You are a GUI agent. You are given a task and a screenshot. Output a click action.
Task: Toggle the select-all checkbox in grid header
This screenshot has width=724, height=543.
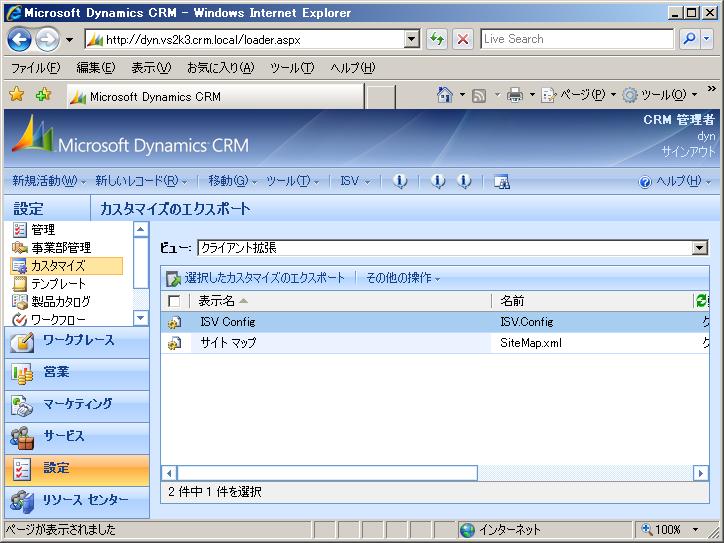coord(174,302)
